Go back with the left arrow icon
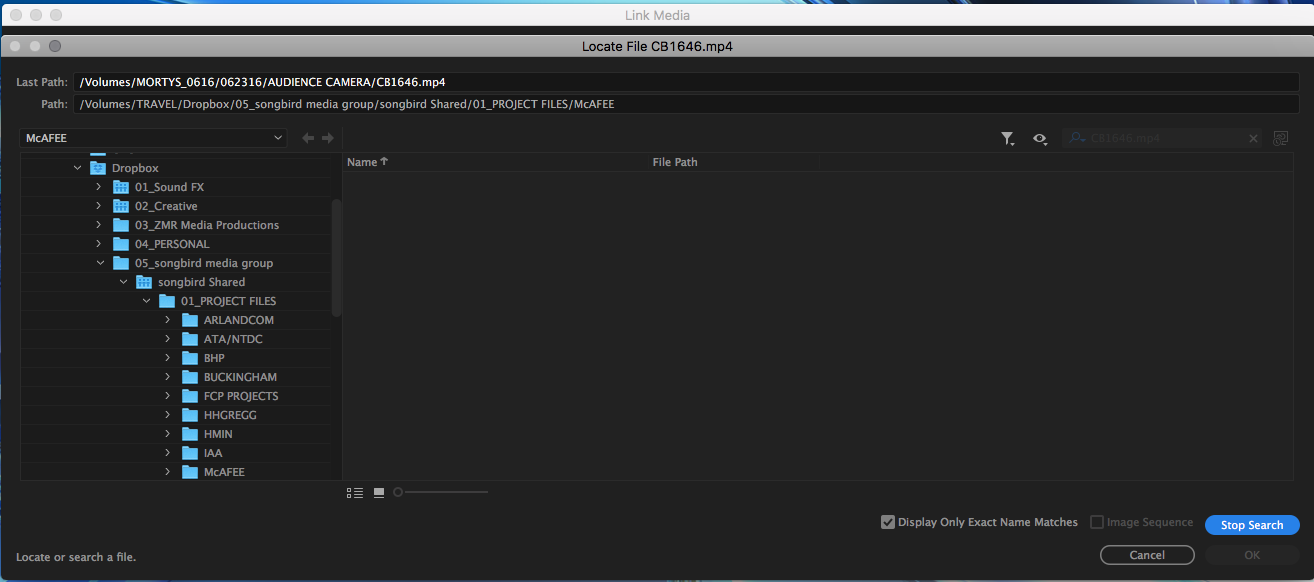 (x=308, y=138)
